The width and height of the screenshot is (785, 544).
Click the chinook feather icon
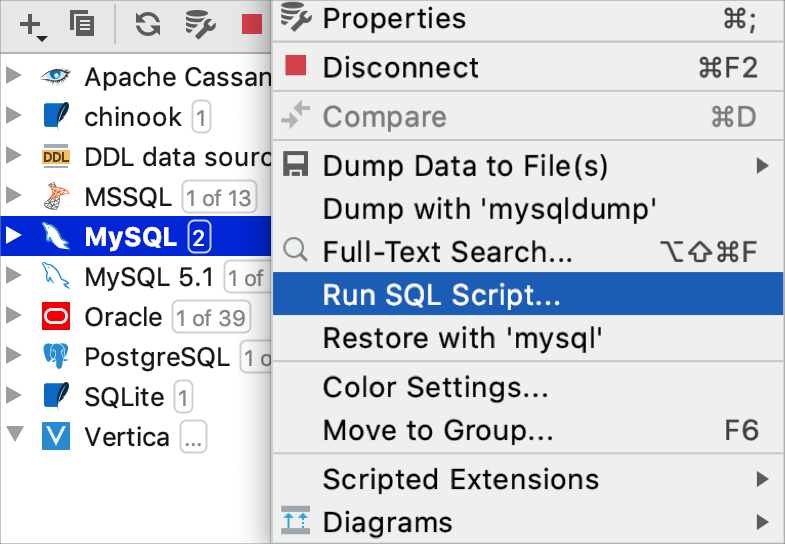pos(56,116)
